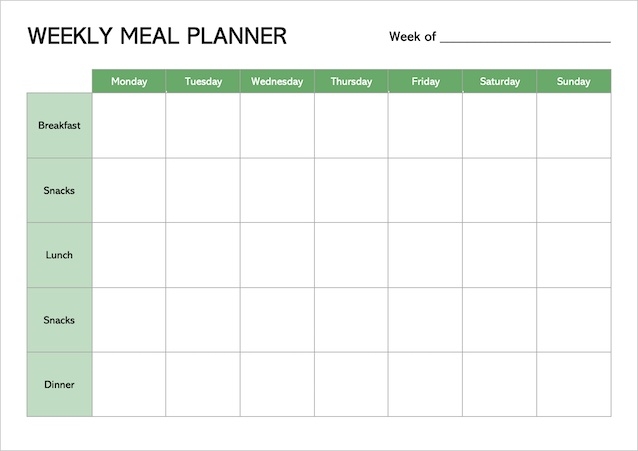
Task: Click the Sunday column header
Action: point(573,81)
